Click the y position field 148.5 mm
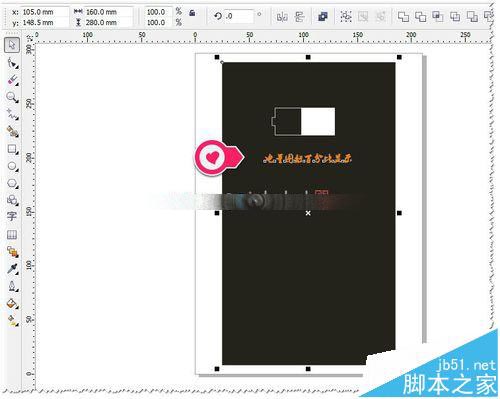Image resolution: width=500 pixels, height=399 pixels. pyautogui.click(x=44, y=23)
